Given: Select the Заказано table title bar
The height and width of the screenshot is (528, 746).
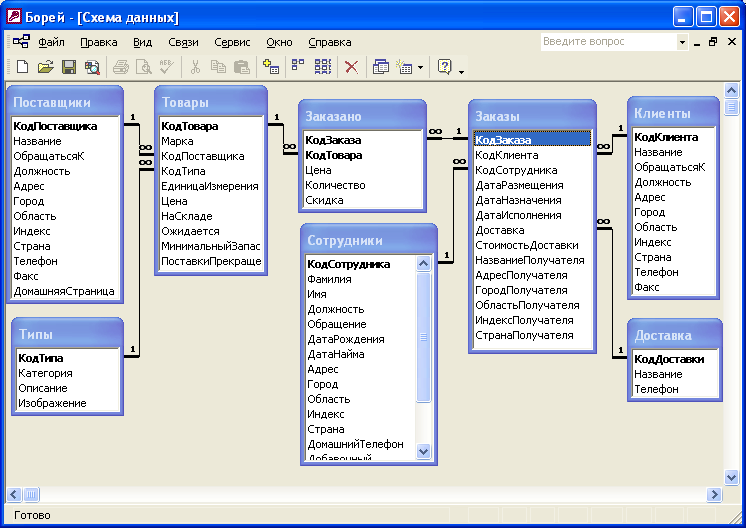Looking at the screenshot, I should tap(363, 116).
